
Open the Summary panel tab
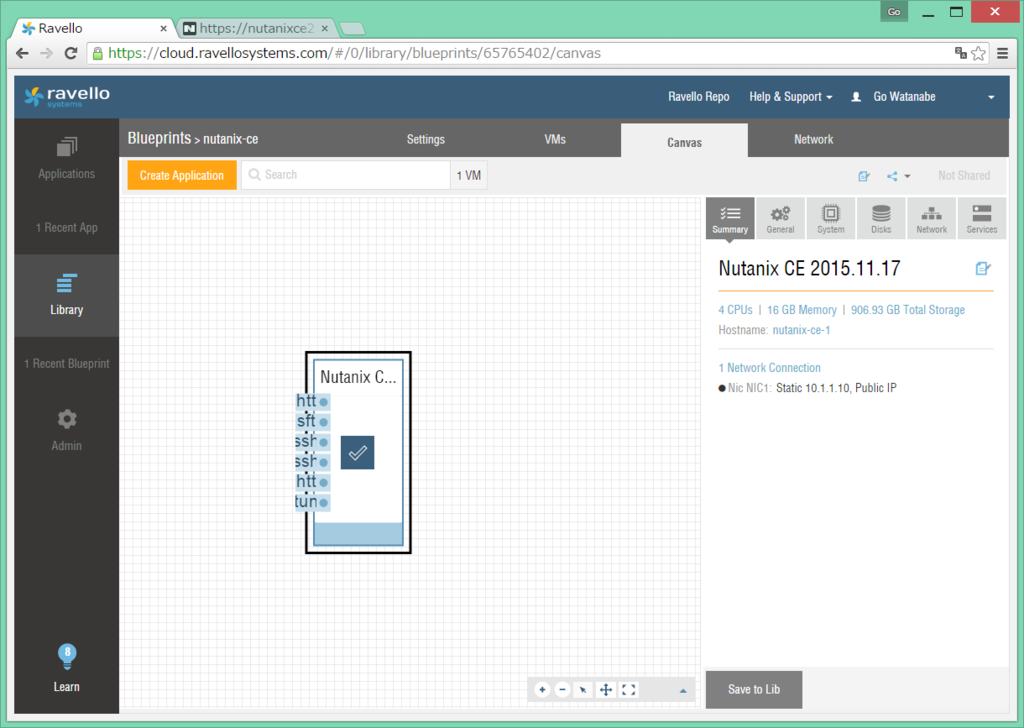(x=729, y=218)
